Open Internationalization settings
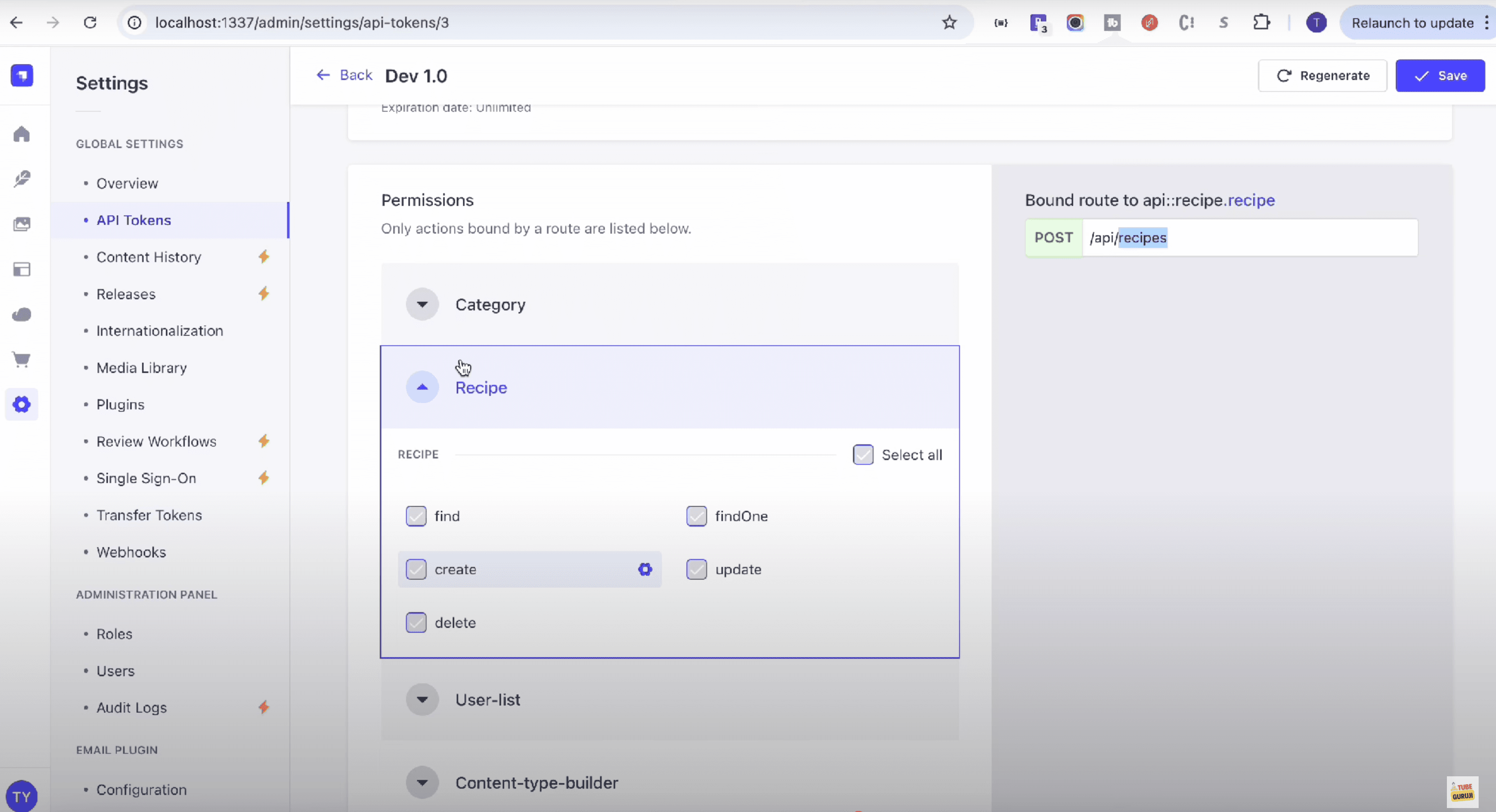 (x=160, y=330)
